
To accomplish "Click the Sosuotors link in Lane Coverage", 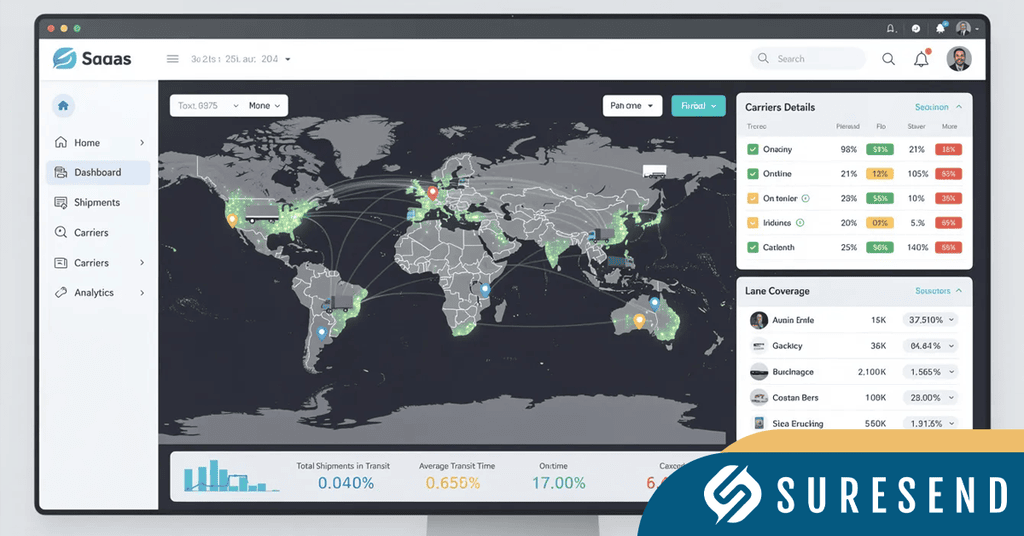I will click(x=932, y=291).
